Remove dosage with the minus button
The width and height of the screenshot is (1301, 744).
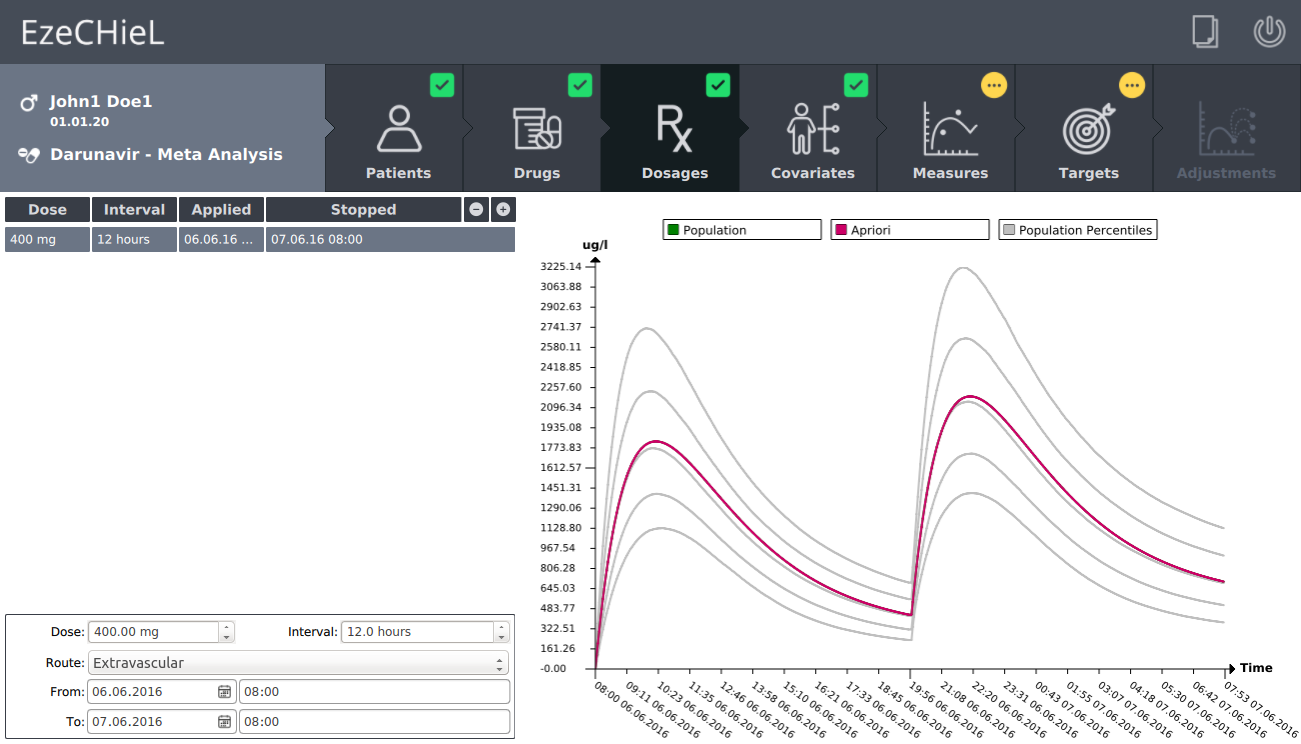point(476,209)
